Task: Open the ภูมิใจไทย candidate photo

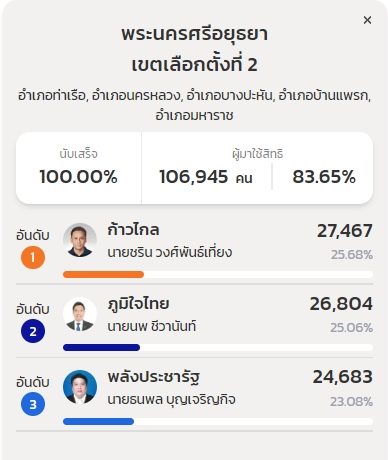Action: pyautogui.click(x=80, y=314)
